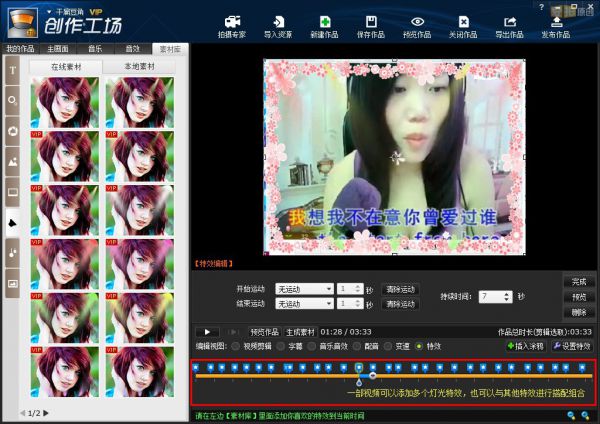This screenshot has height=424, width=600.
Task: Click the gray round handle on timeline track
Action: click(373, 376)
